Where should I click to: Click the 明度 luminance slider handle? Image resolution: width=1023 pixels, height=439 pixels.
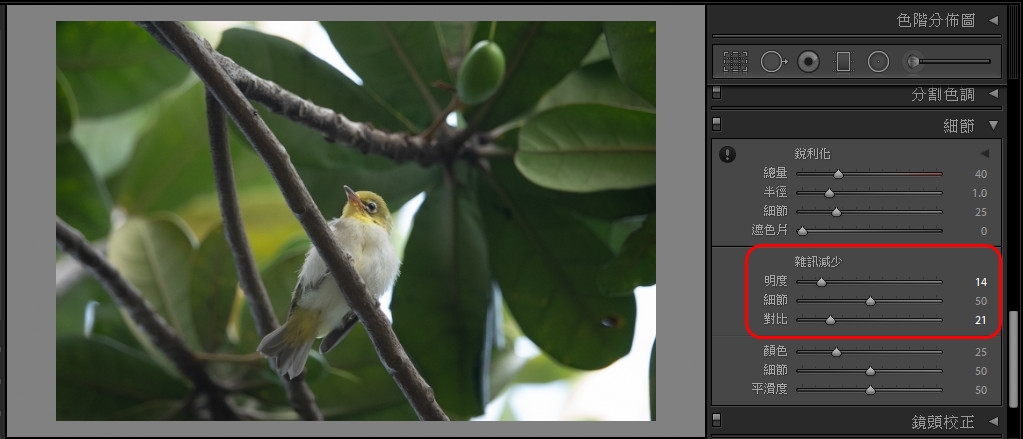(821, 282)
